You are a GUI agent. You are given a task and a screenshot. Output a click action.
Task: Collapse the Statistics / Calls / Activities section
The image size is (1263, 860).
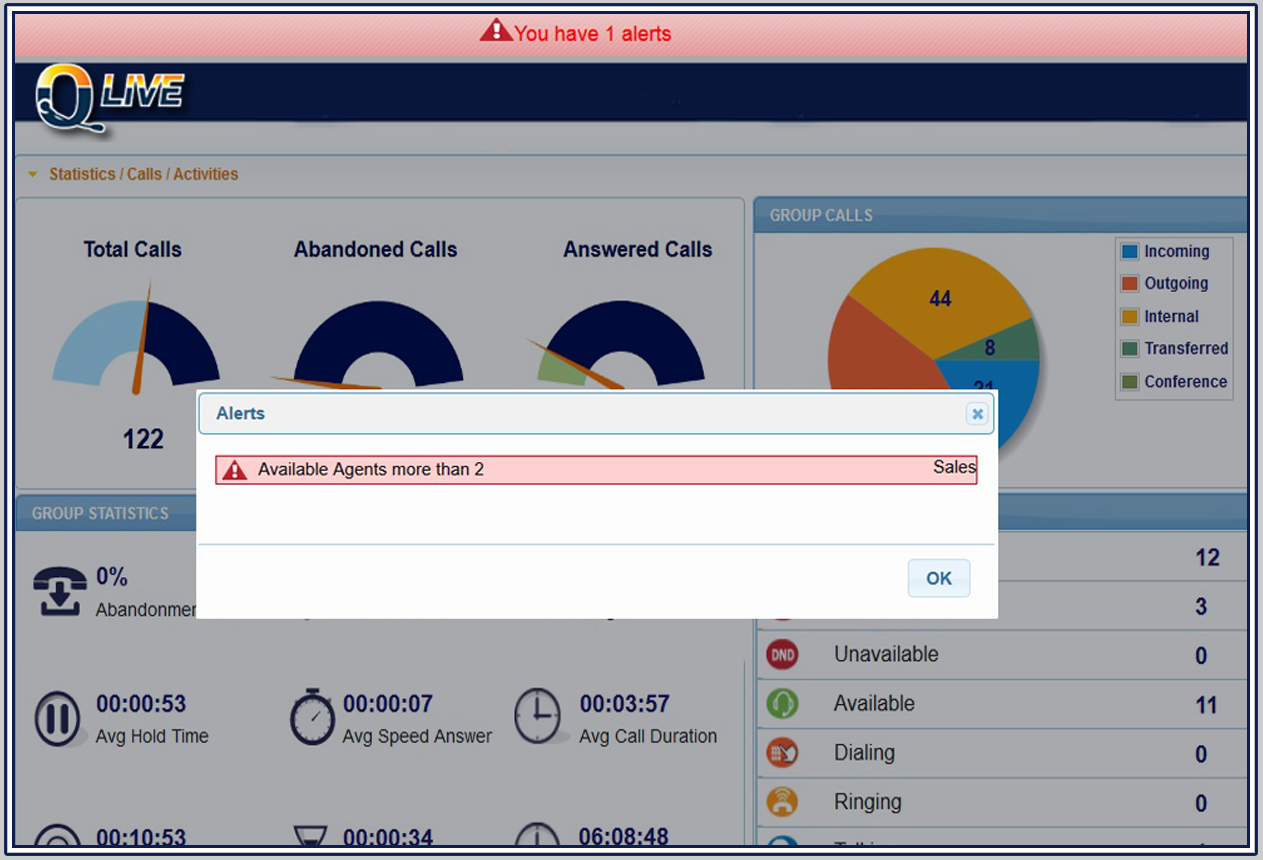[33, 175]
